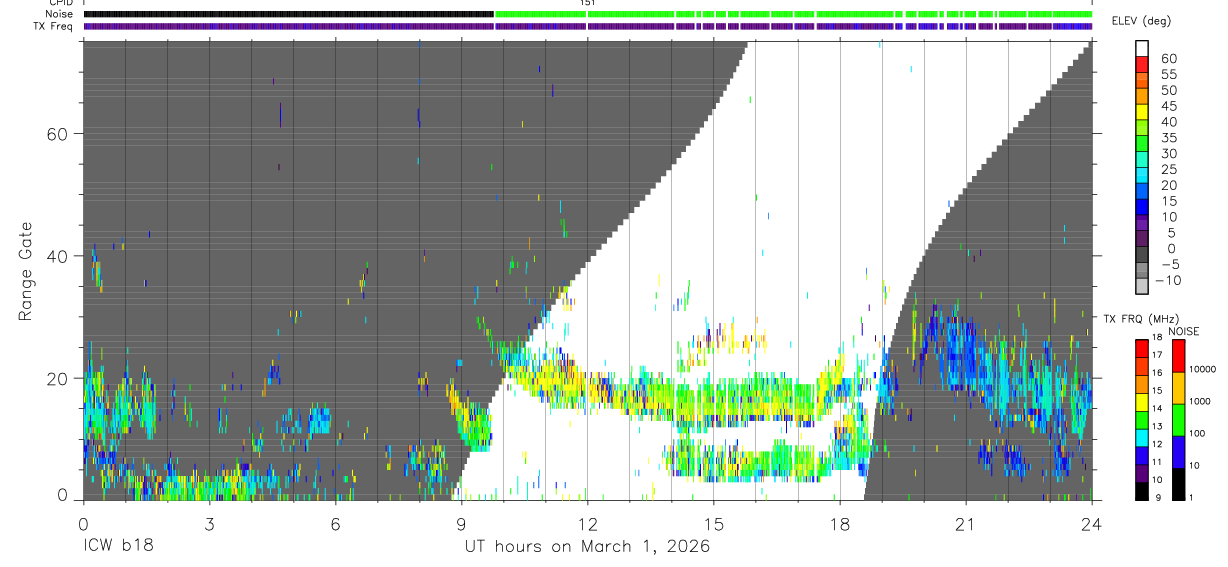
Task: Click the UT hours axis tick 21
Action: [x=965, y=524]
